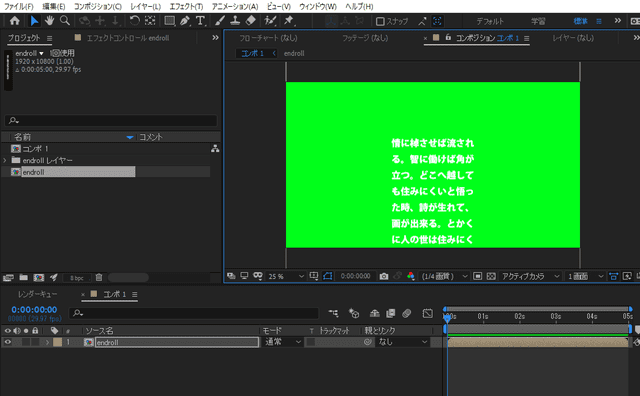Viewport: 640px width, 396px height.
Task: Select the Eraser tool
Action: tap(251, 20)
